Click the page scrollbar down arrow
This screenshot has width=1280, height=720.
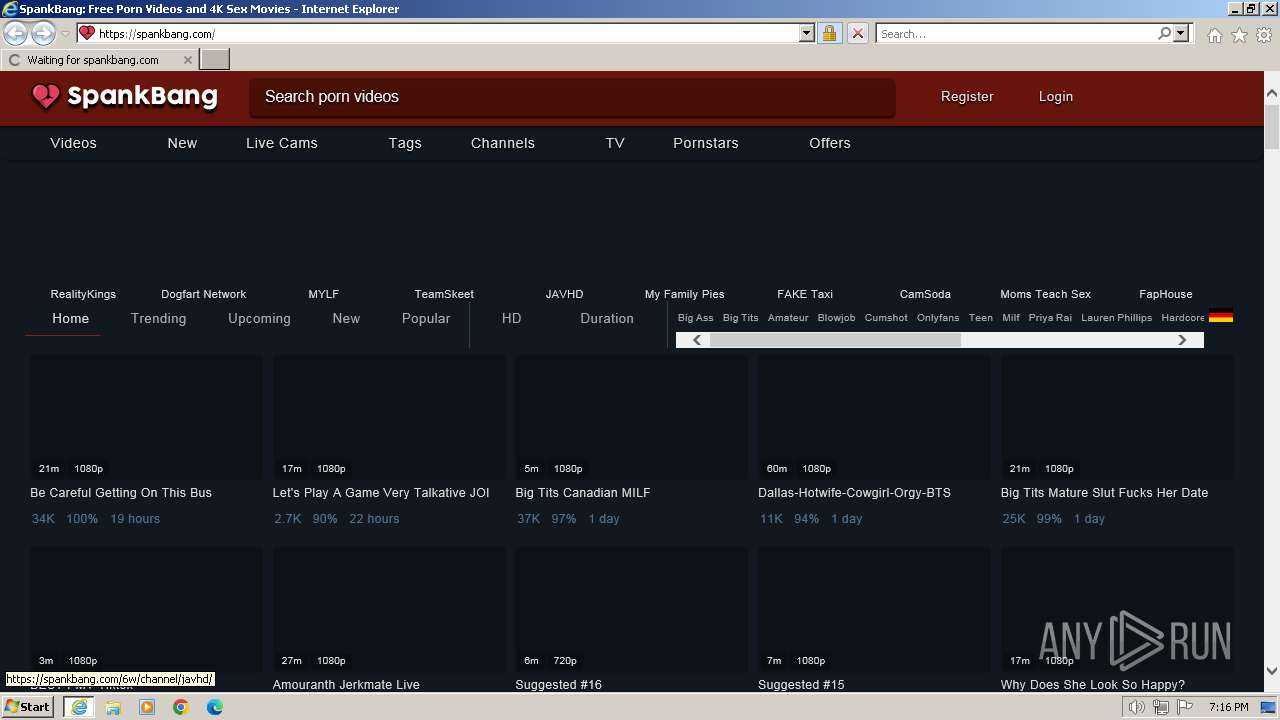click(x=1272, y=672)
